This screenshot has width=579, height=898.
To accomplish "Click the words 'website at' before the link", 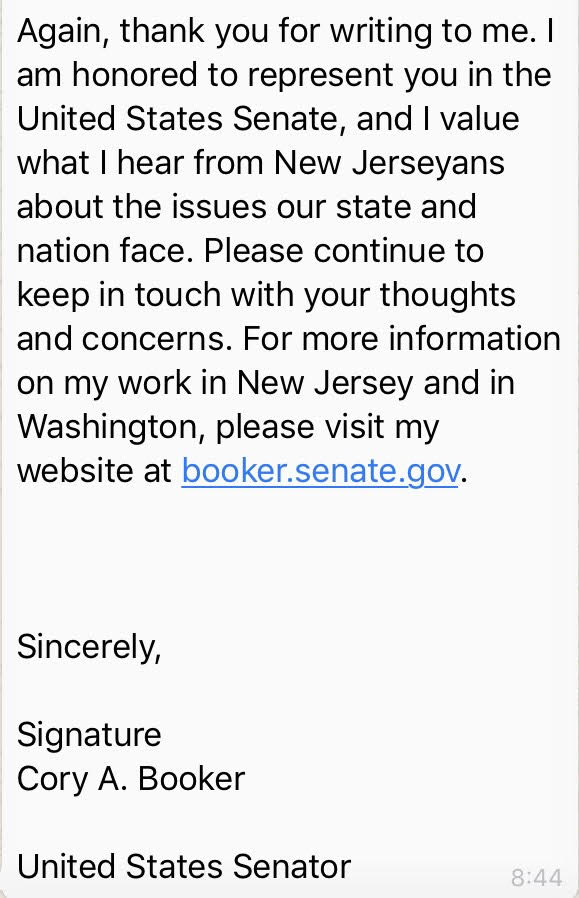I will coord(94,471).
